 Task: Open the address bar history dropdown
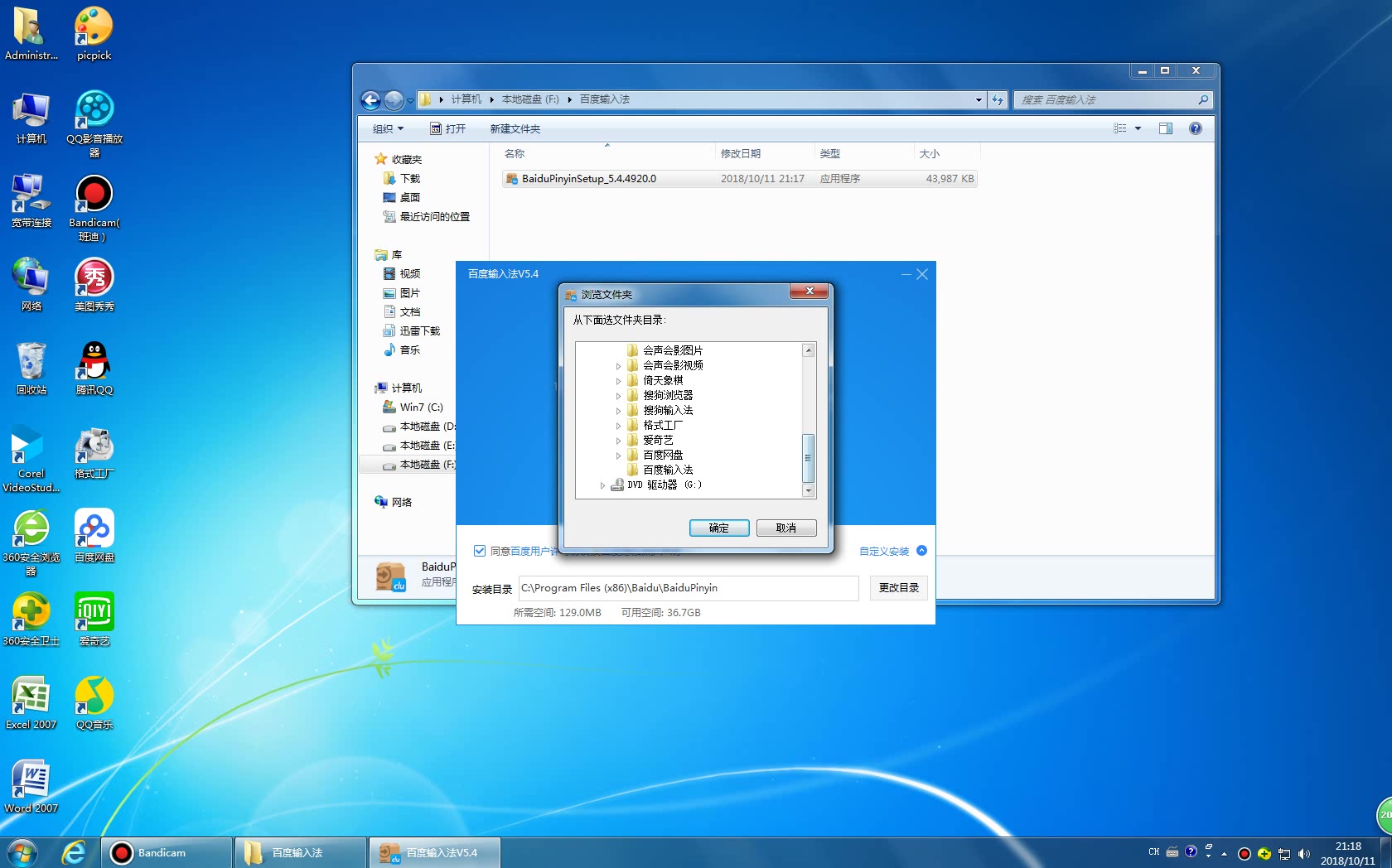click(x=979, y=99)
